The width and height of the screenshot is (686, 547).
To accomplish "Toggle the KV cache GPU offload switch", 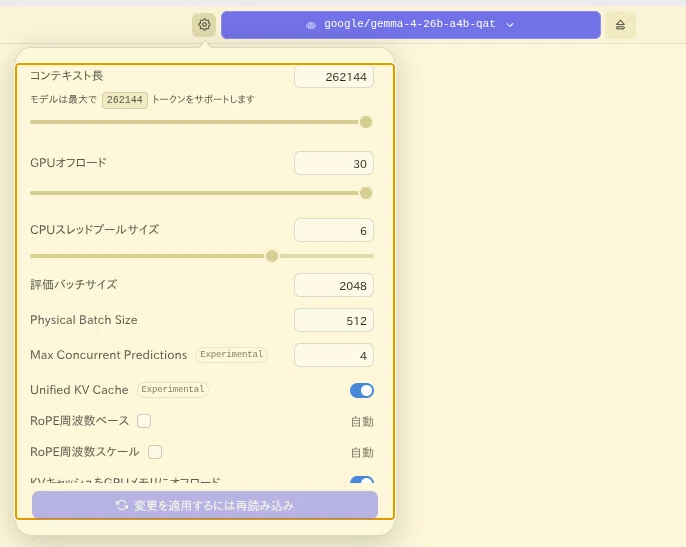I will (x=362, y=480).
